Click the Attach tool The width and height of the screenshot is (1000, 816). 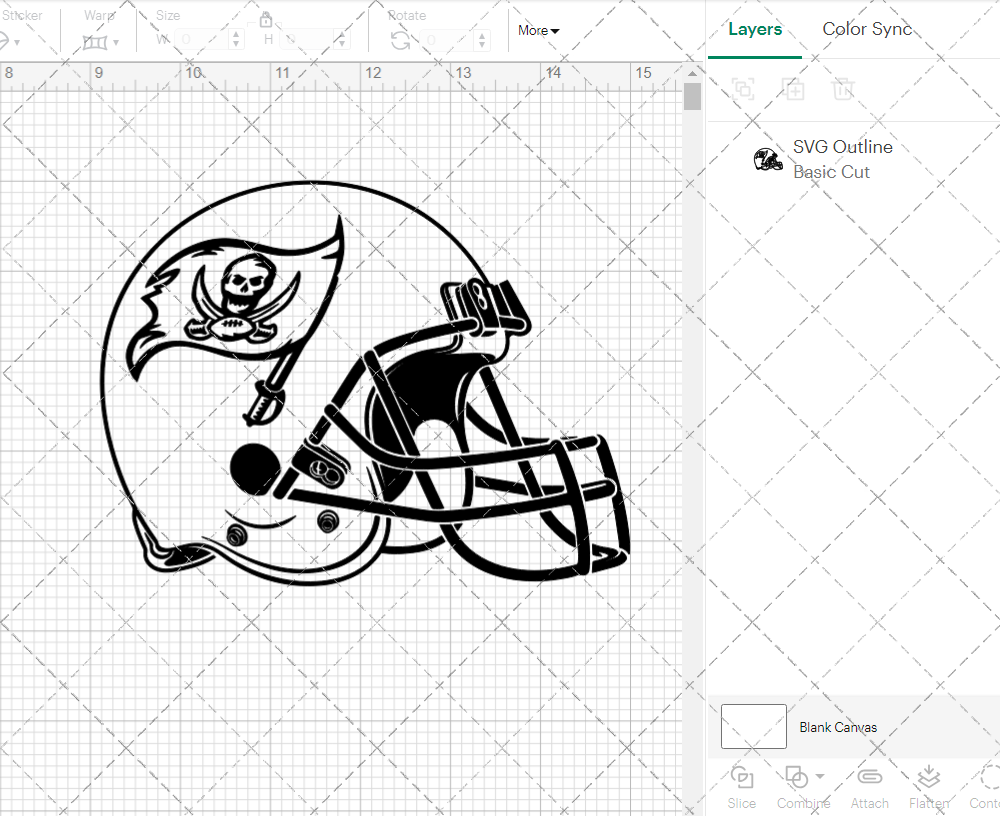click(869, 788)
